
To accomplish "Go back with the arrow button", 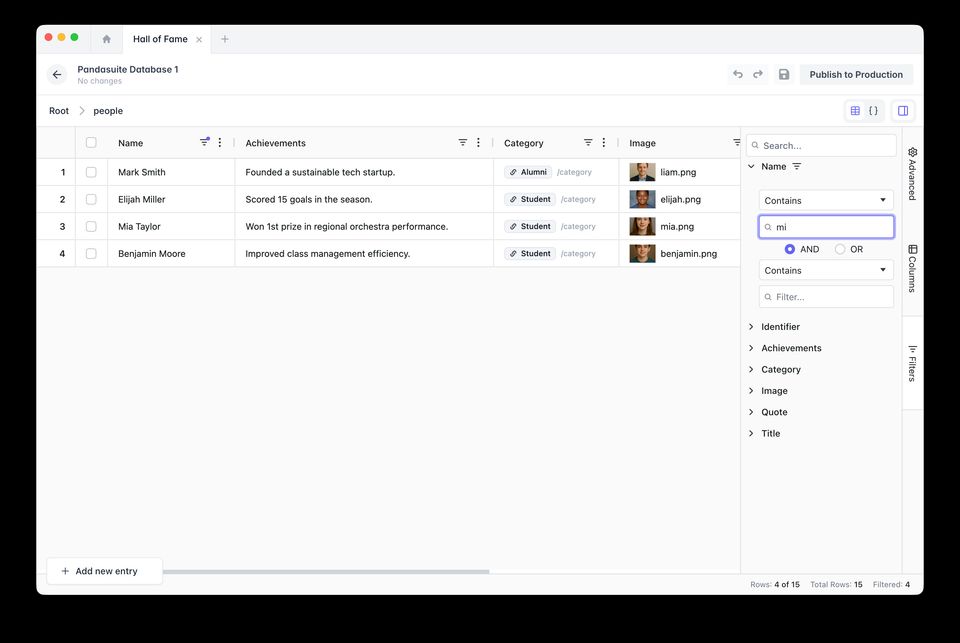I will click(57, 75).
